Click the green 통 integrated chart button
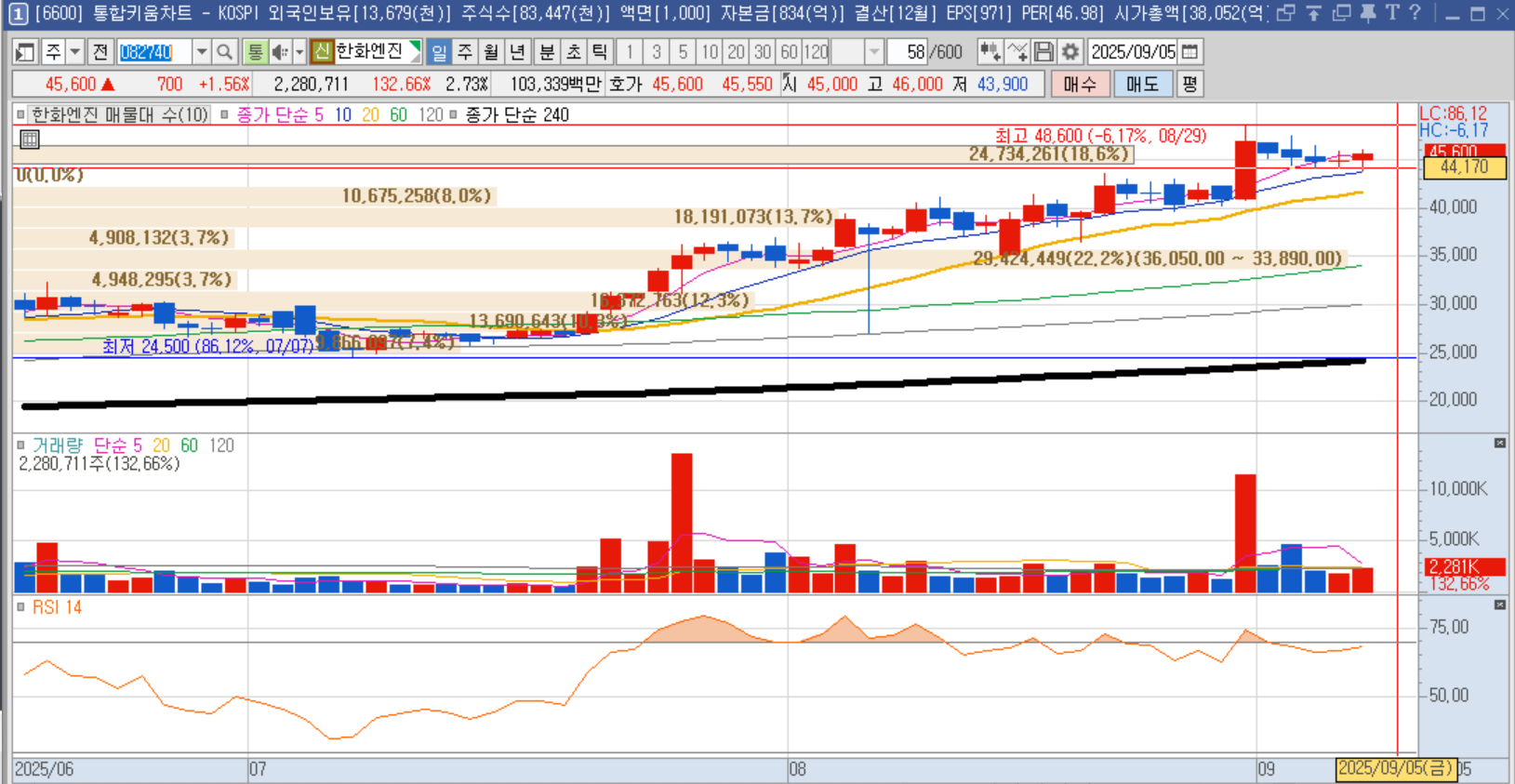1515x784 pixels. 255,52
